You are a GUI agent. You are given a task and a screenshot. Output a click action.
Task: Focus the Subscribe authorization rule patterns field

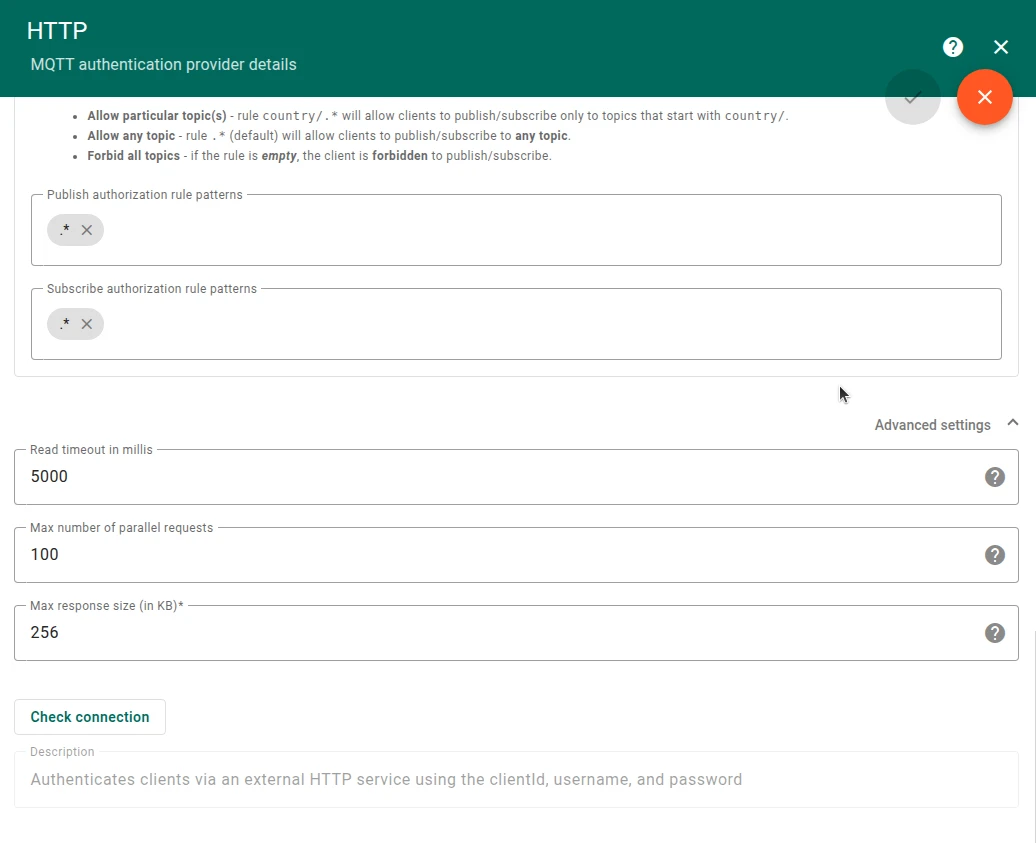516,324
